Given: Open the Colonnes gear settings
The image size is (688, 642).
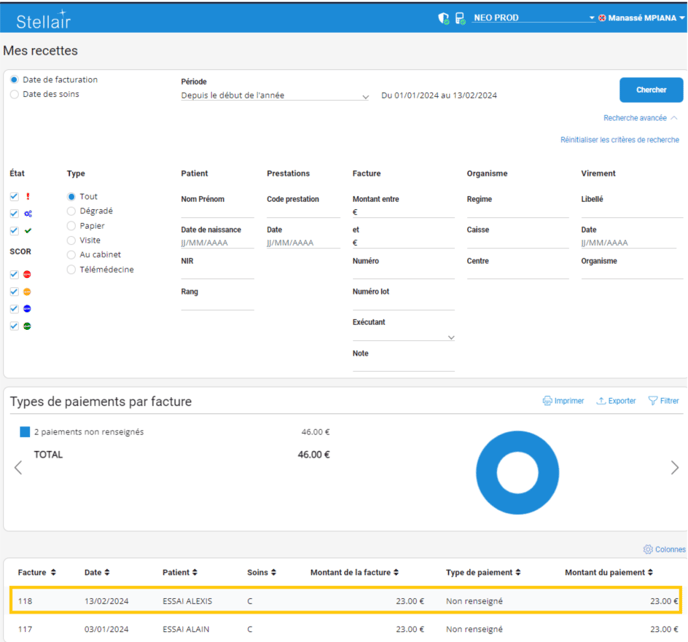Looking at the screenshot, I should pos(648,550).
